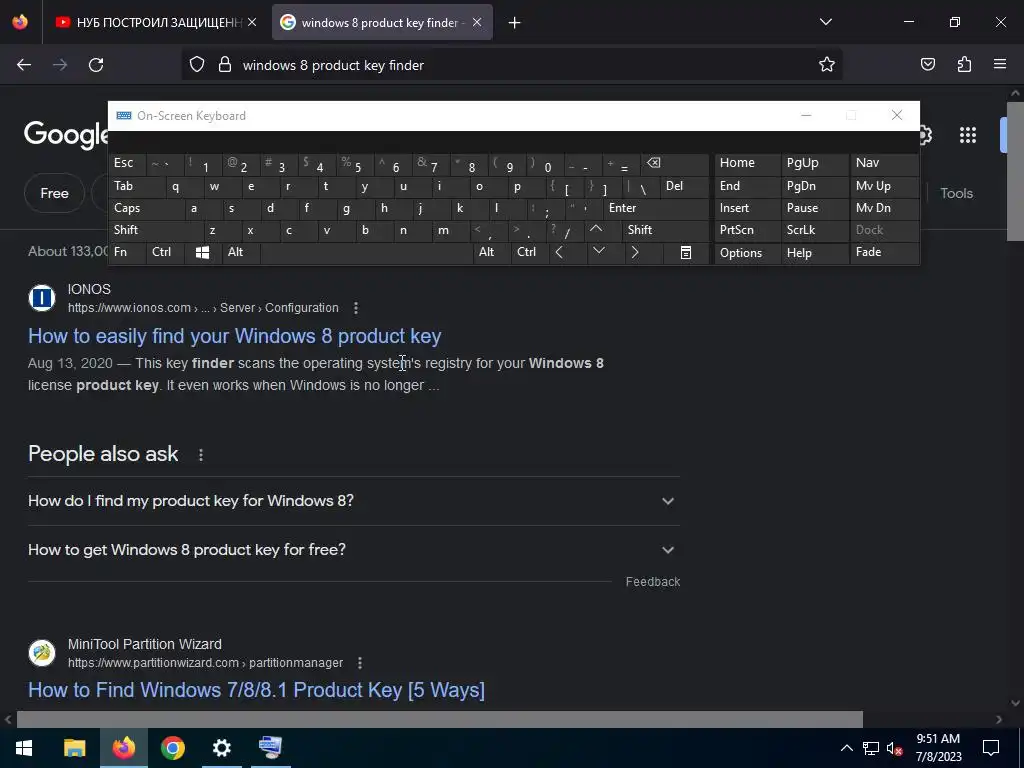Toggle the right Alt key on On-Screen Keyboard

492,252
